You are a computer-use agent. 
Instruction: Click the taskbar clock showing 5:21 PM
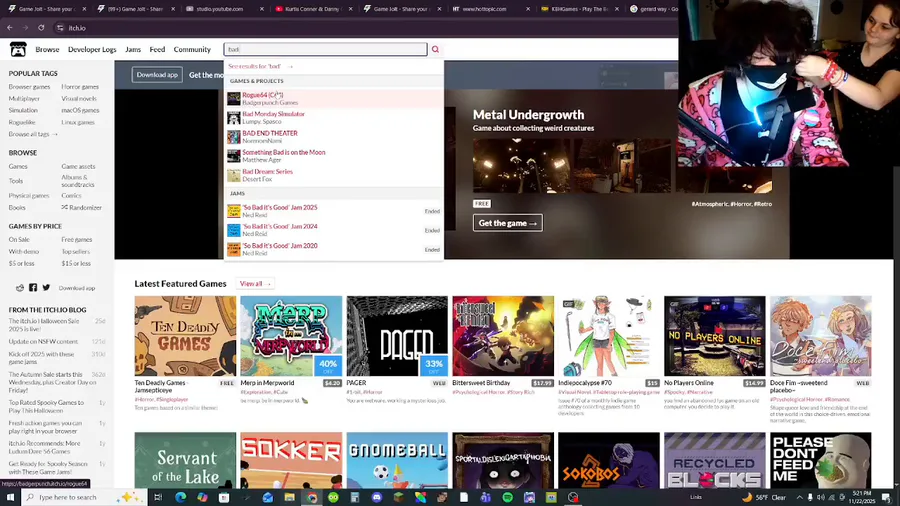pos(862,497)
